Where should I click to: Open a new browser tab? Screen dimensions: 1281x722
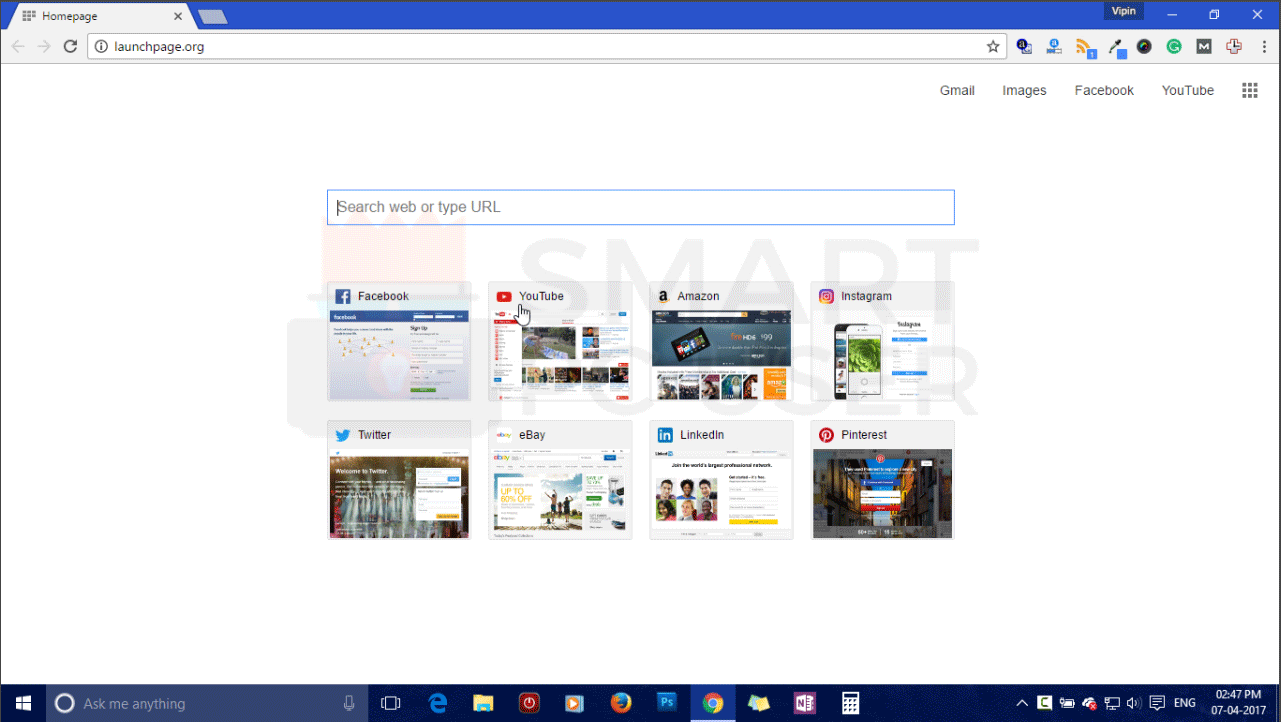(211, 15)
